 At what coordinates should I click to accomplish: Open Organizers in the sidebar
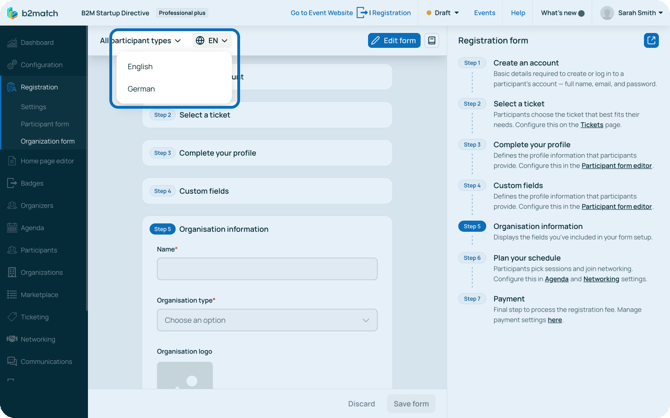37,205
